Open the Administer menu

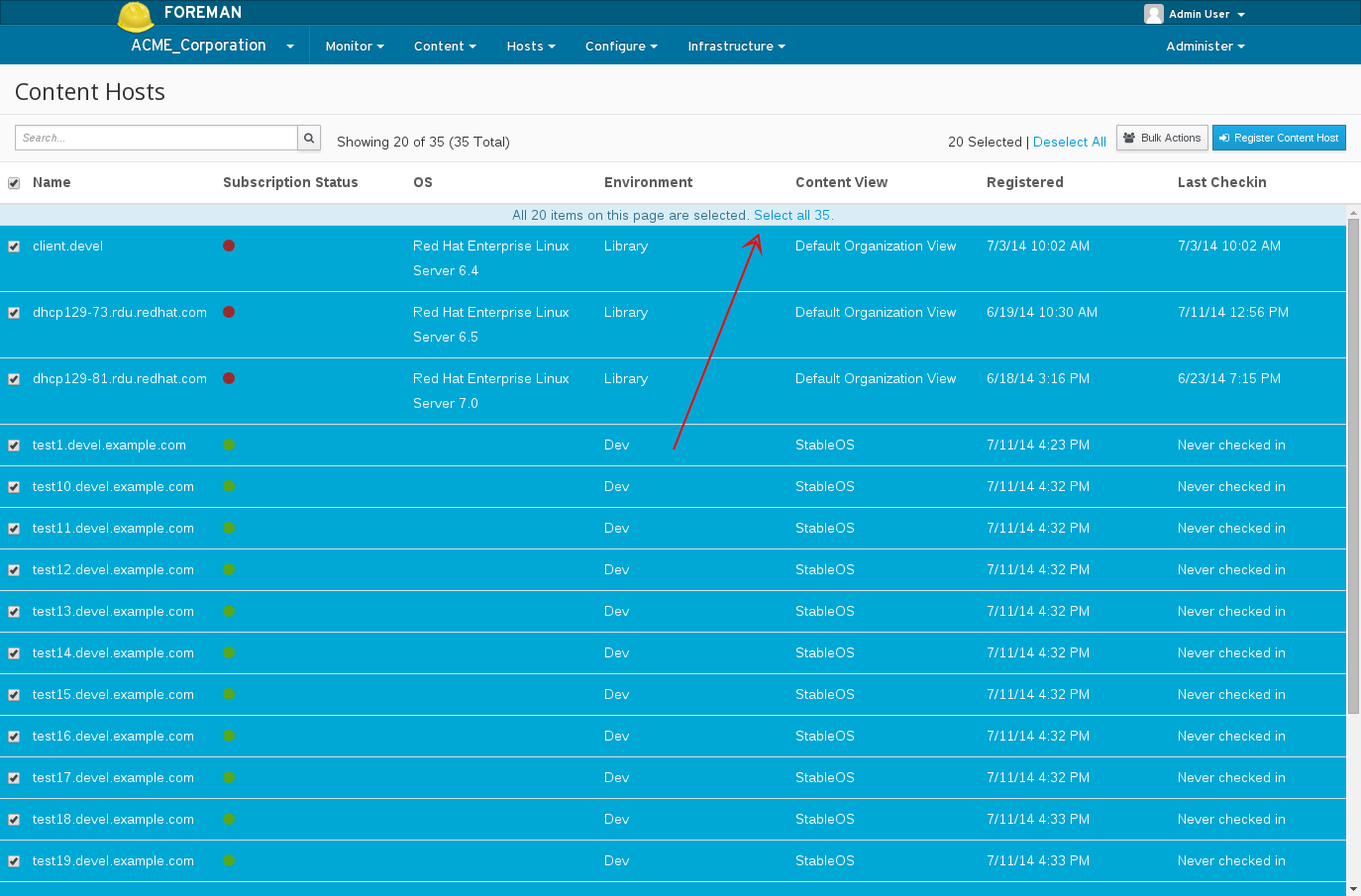tap(1205, 47)
